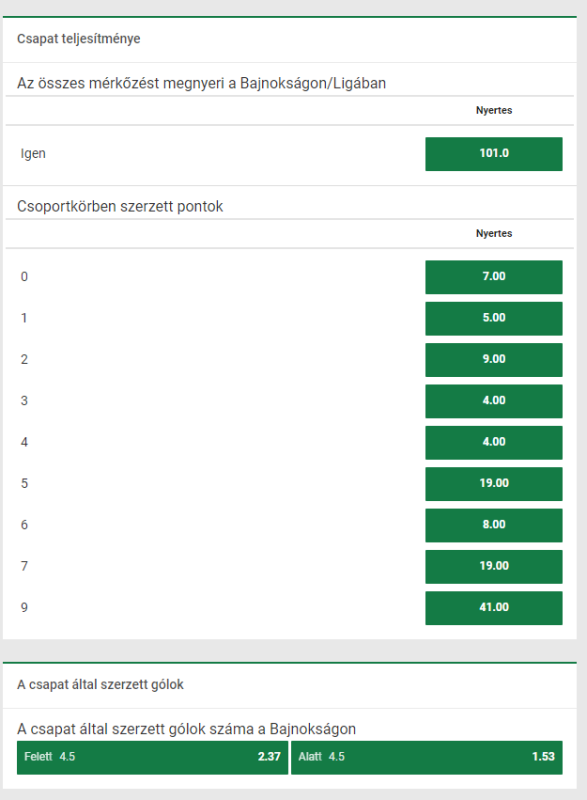Image resolution: width=587 pixels, height=800 pixels.
Task: Pick the 41.00 odds for 9 points
Action: pyautogui.click(x=494, y=608)
